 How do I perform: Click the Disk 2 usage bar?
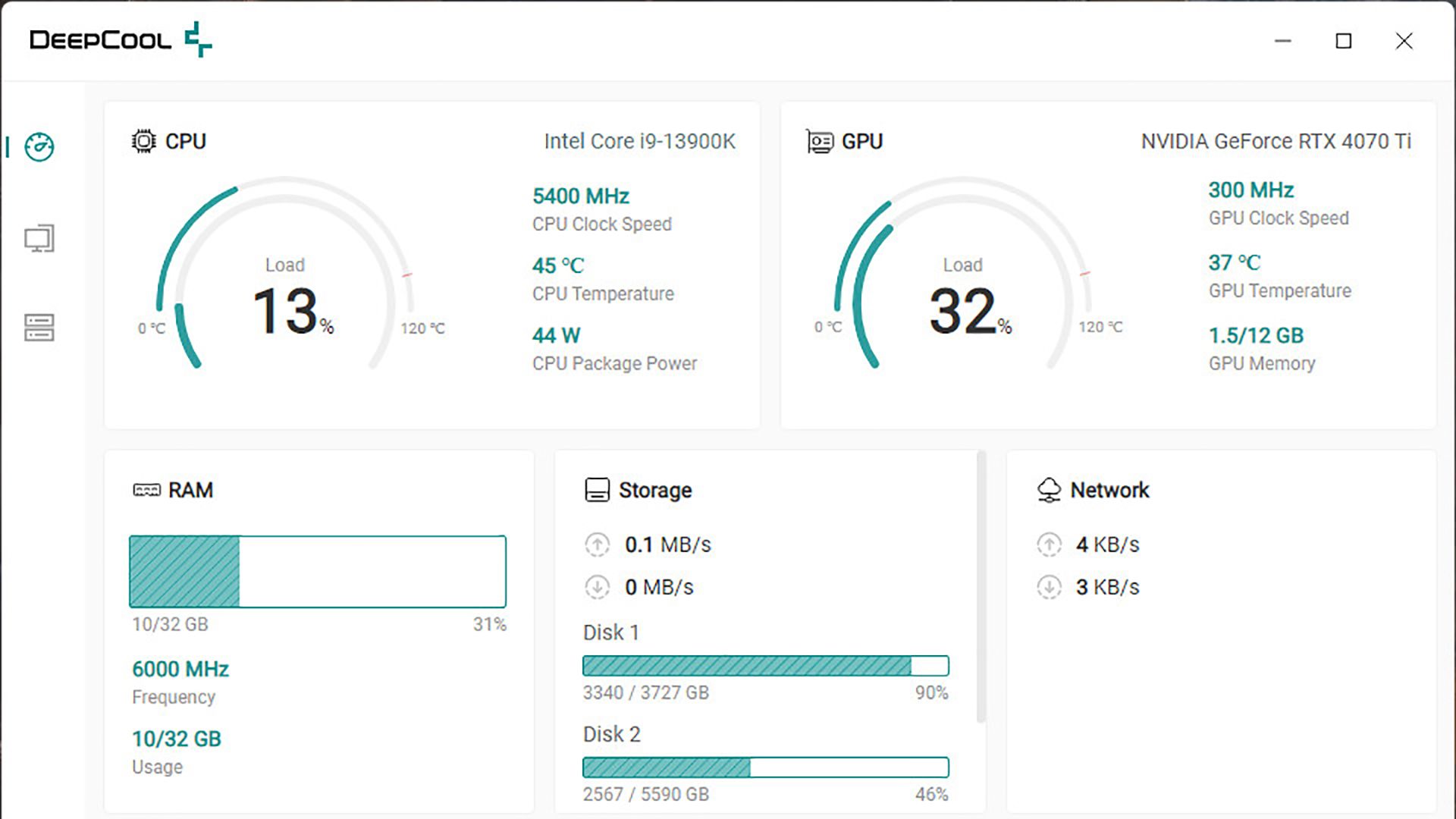click(x=765, y=767)
